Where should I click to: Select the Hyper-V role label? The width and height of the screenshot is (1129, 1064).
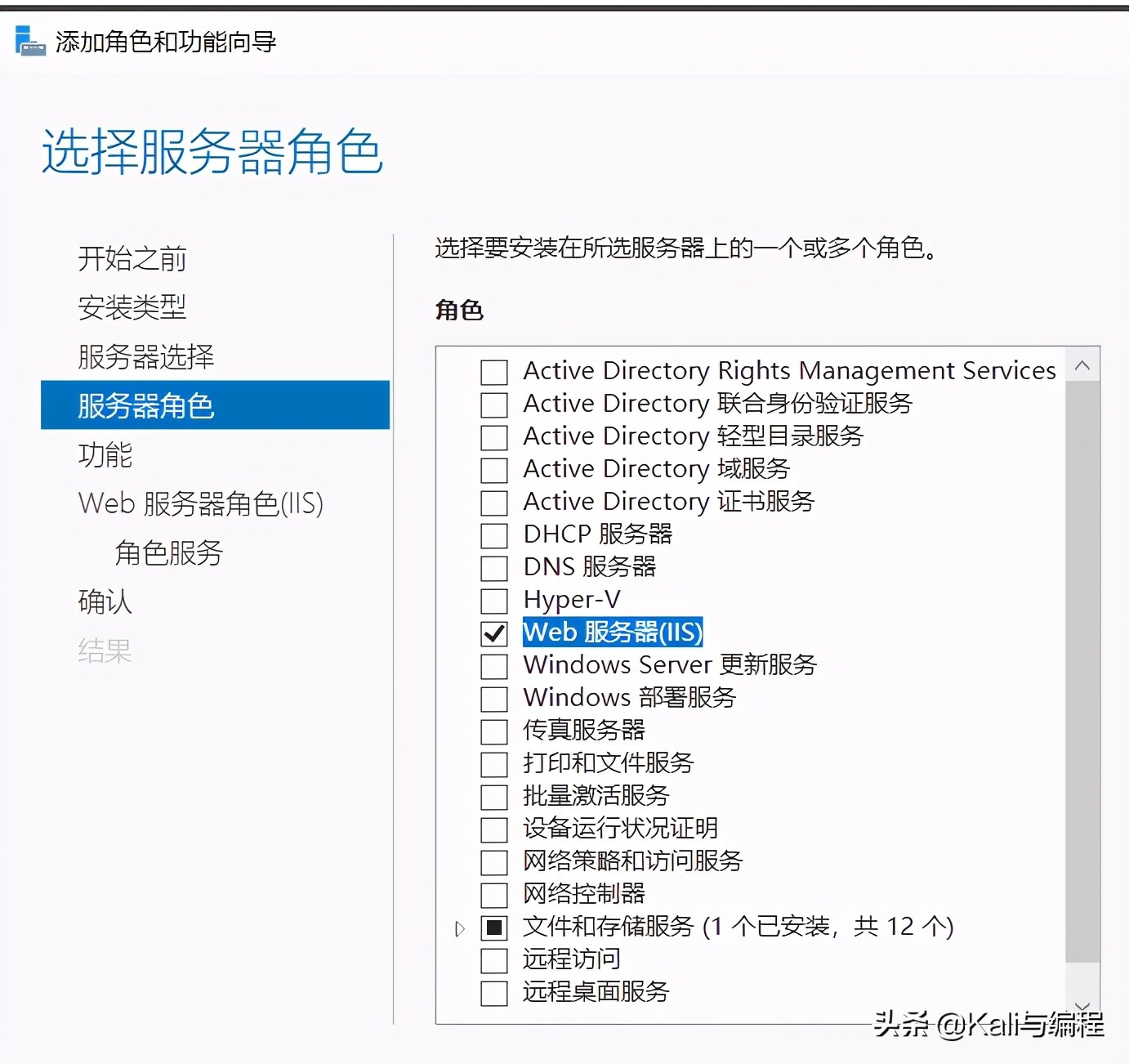pos(572,600)
